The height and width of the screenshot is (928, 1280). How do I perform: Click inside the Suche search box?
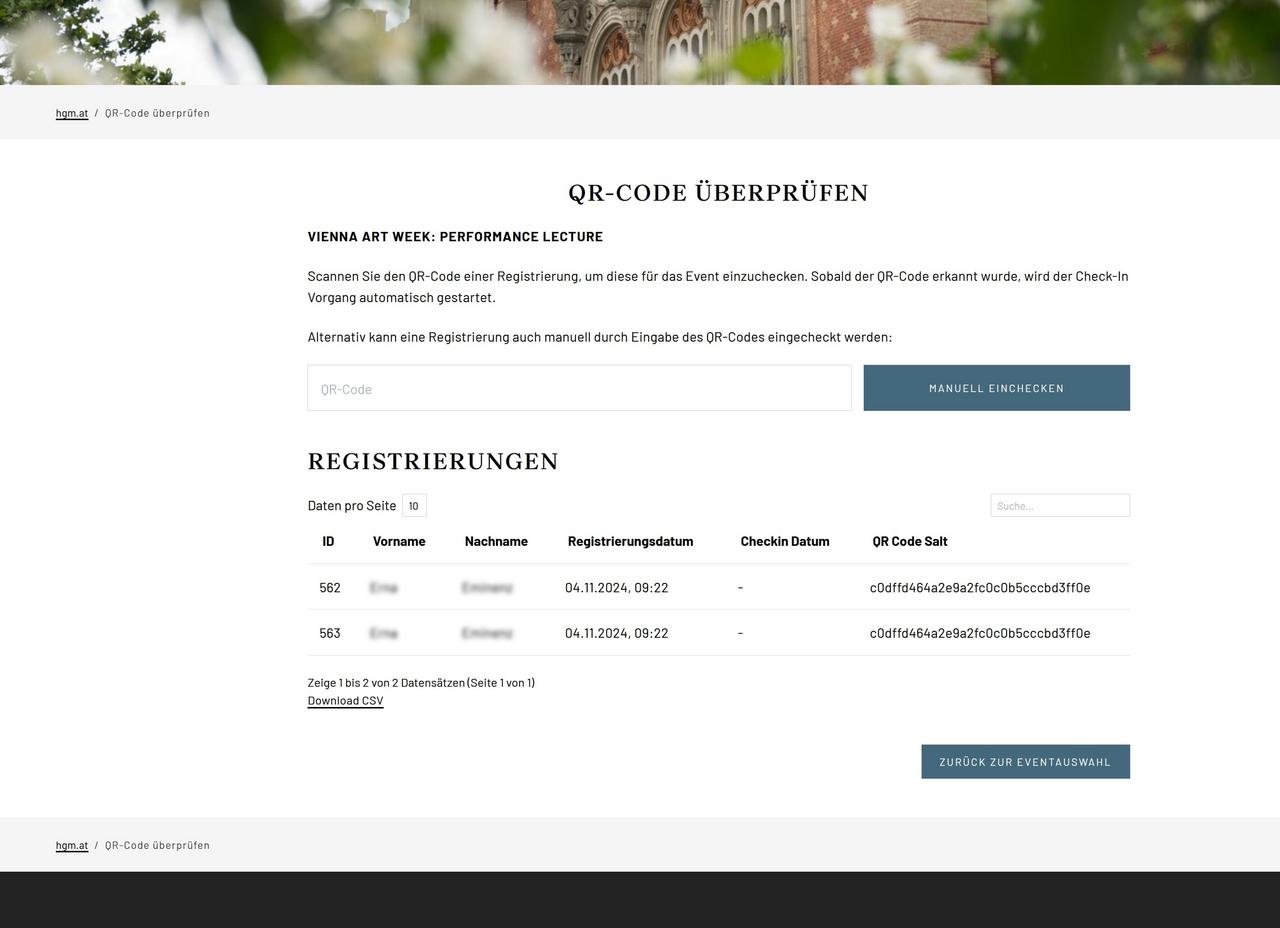pos(1059,505)
